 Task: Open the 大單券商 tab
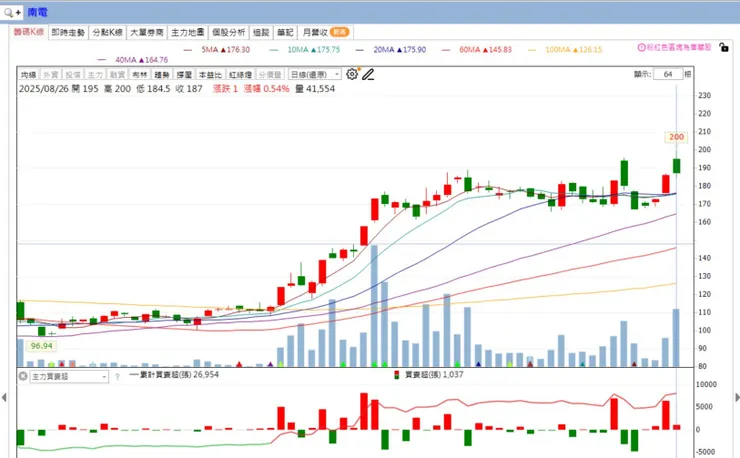[x=147, y=32]
